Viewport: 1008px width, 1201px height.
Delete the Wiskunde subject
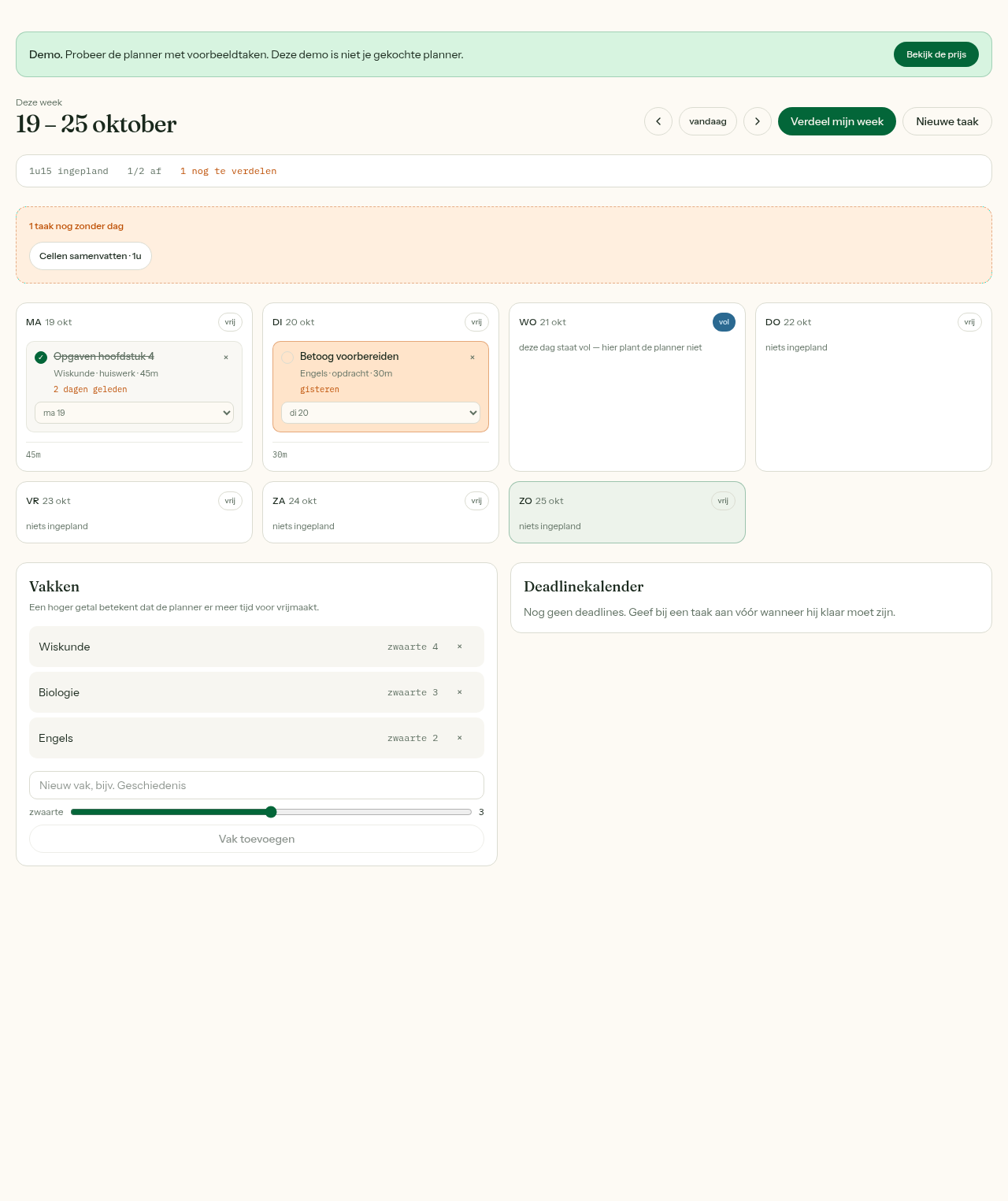pos(460,647)
